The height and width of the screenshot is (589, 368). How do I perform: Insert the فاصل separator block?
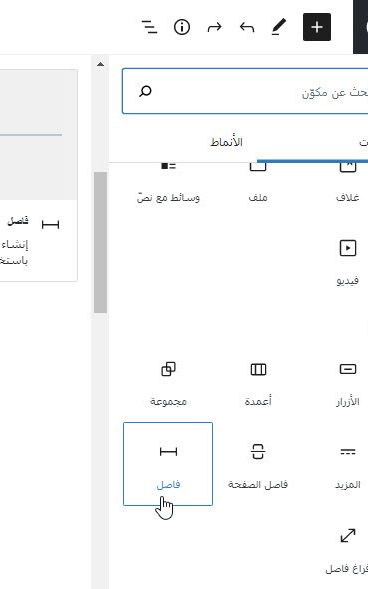click(x=168, y=464)
